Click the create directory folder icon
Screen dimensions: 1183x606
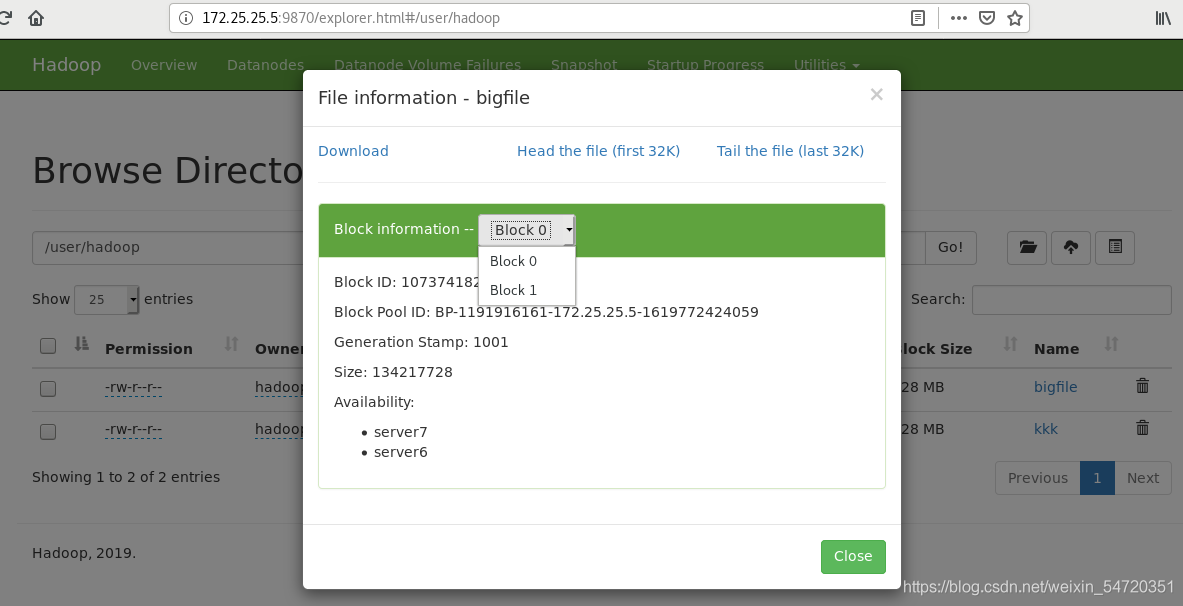tap(1027, 247)
